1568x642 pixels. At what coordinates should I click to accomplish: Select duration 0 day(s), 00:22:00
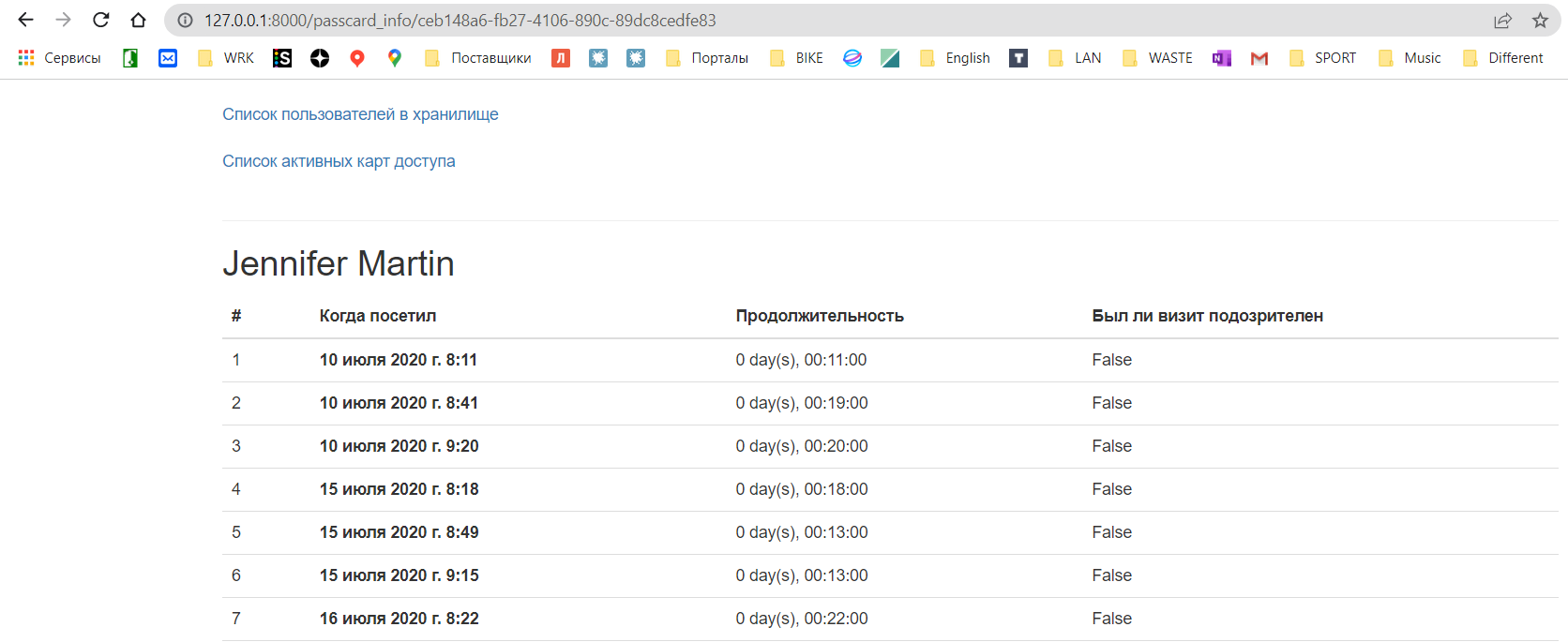pyautogui.click(x=802, y=619)
